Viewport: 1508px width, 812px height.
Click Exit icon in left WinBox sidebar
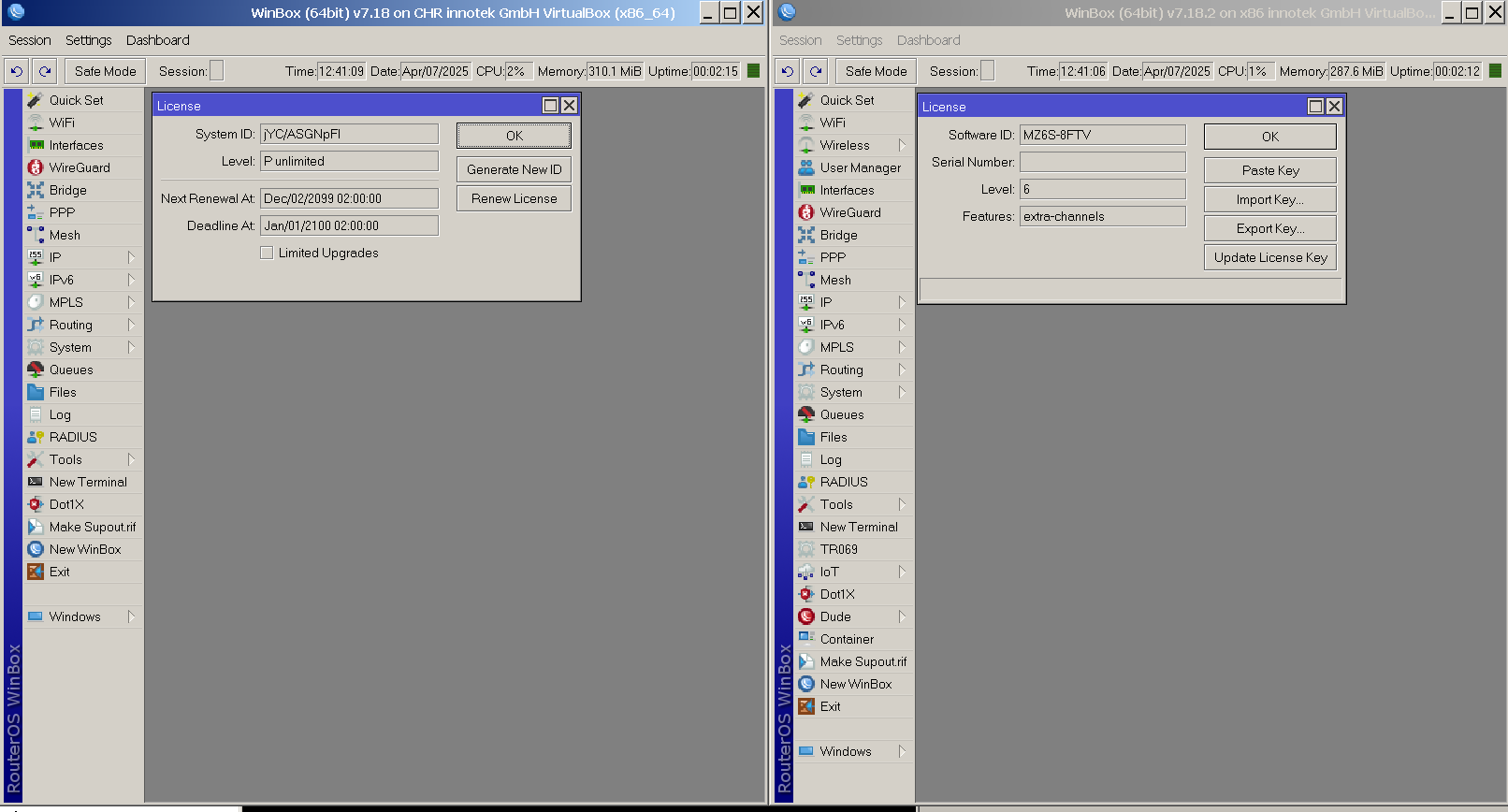(36, 572)
